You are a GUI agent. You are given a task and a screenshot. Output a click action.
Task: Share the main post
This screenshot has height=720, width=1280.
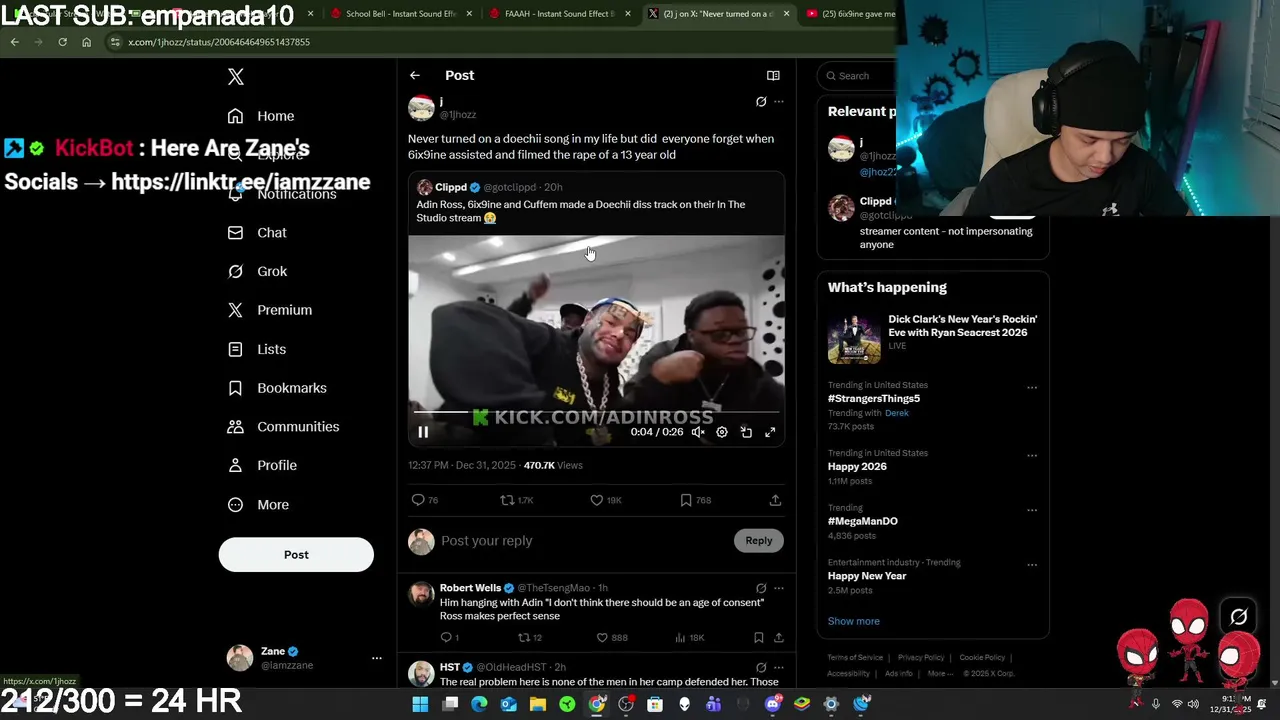[x=775, y=500]
